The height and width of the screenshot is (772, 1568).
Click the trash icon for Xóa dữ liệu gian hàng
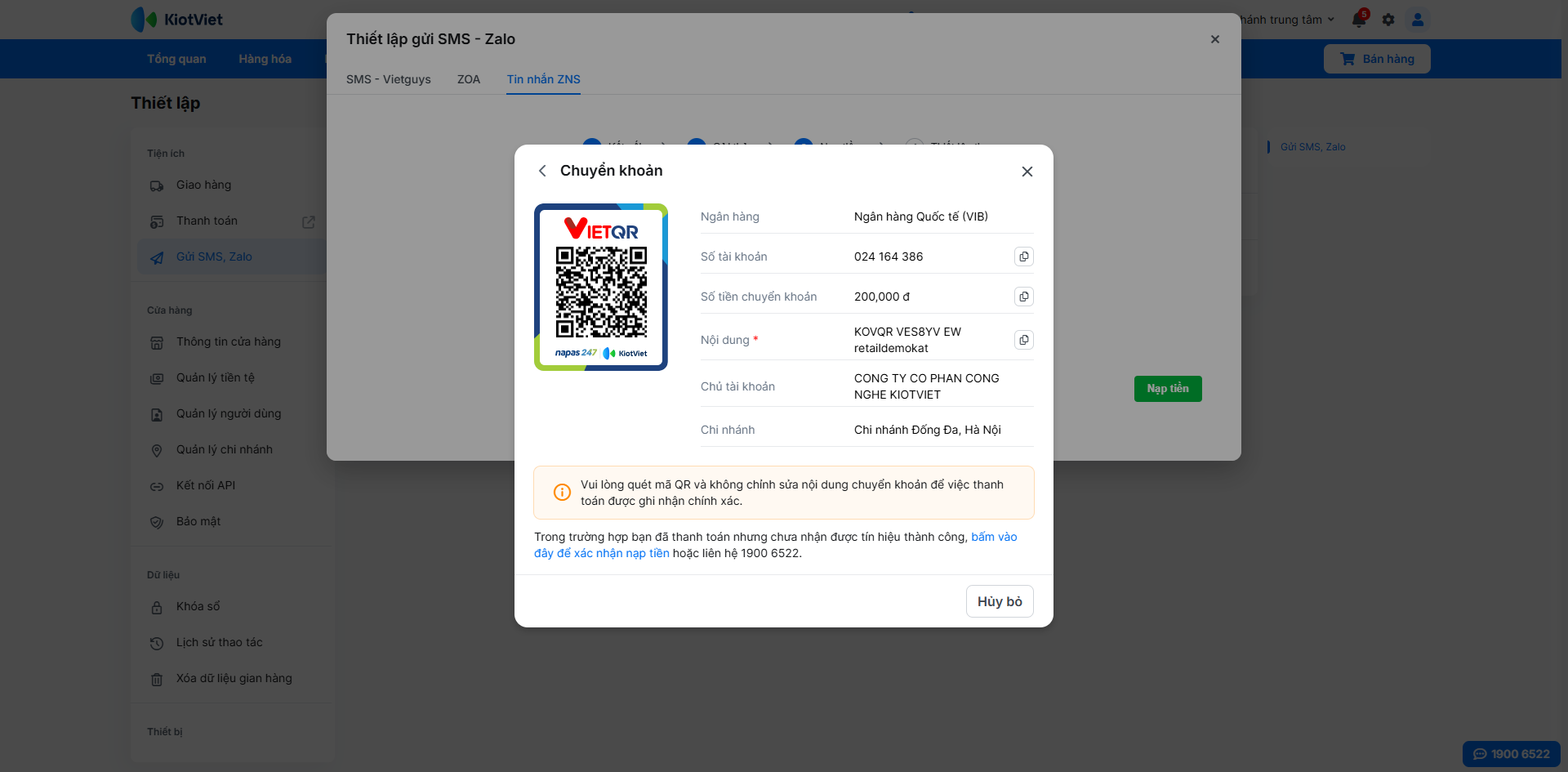[x=157, y=680]
